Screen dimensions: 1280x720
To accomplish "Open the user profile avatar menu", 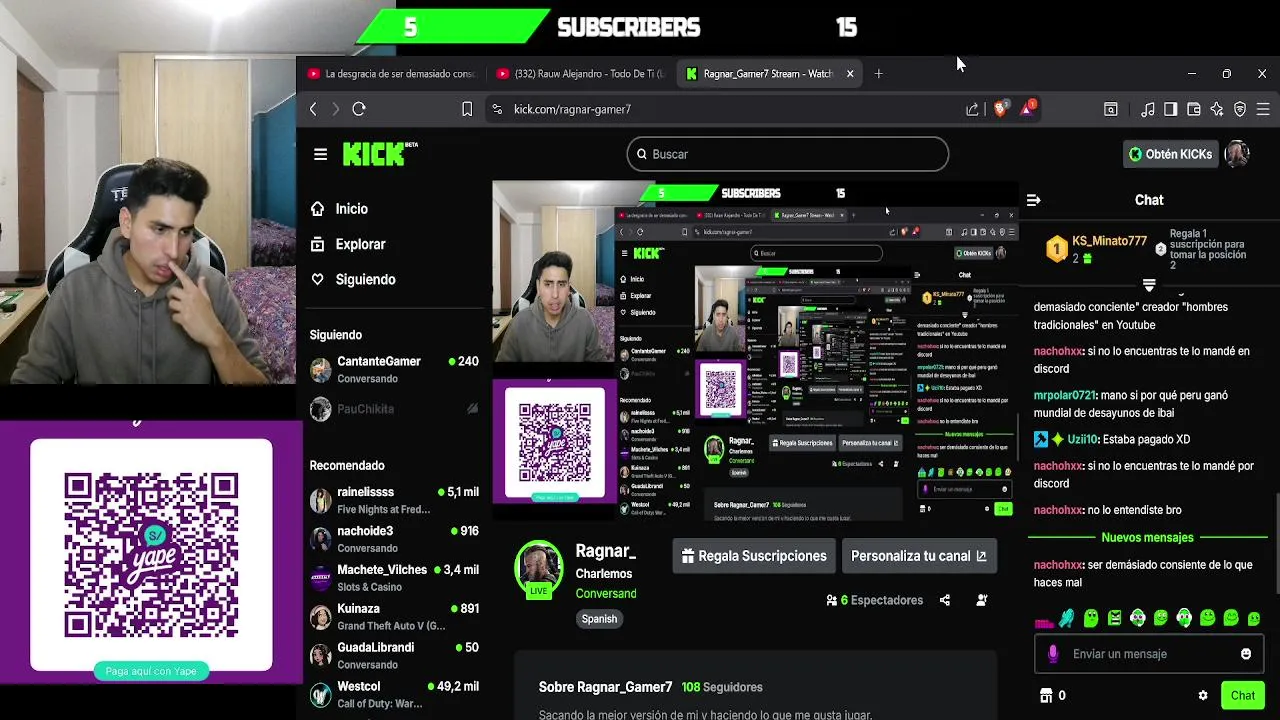I will tap(1238, 154).
